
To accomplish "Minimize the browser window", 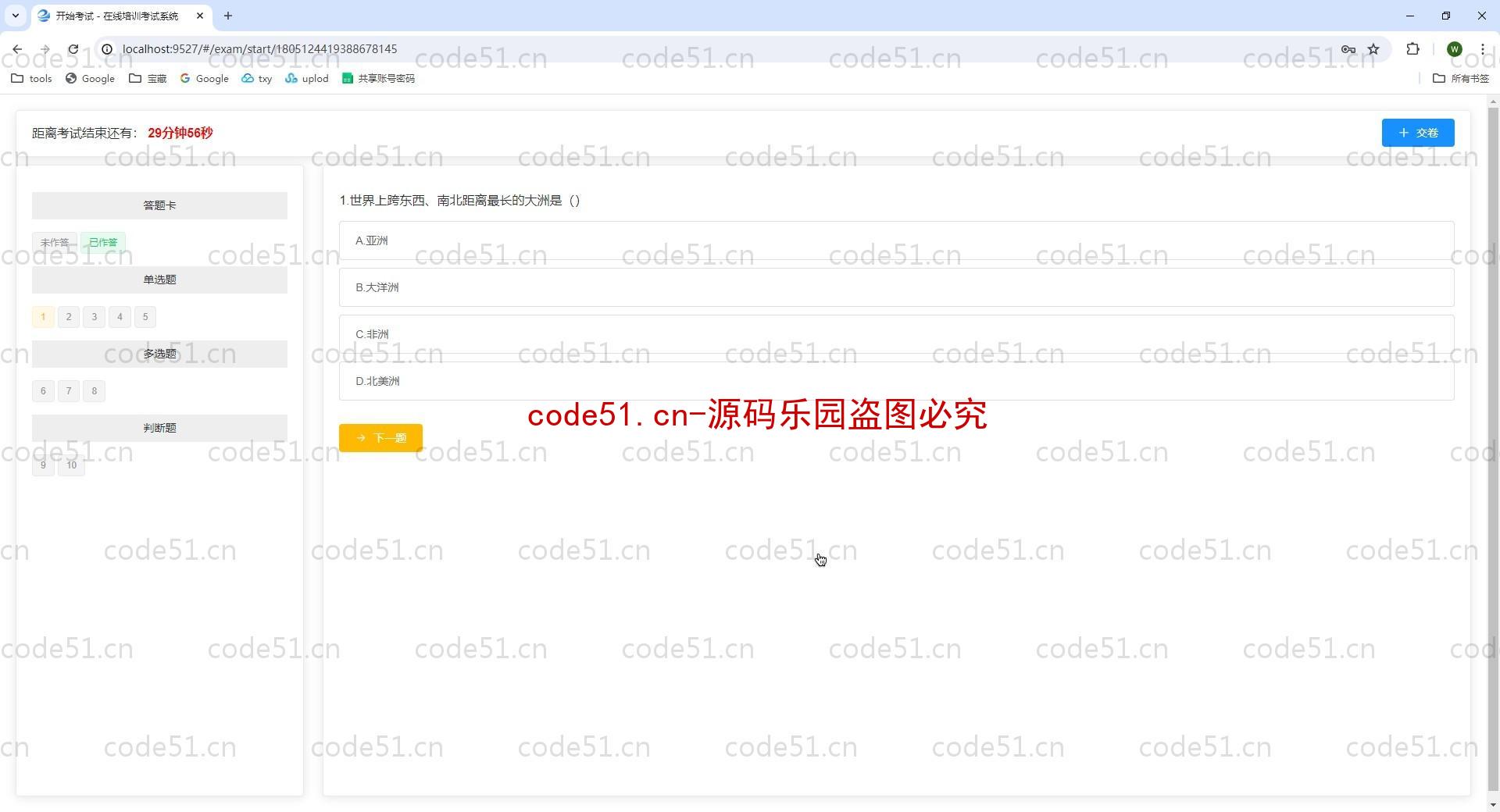I will (1410, 16).
